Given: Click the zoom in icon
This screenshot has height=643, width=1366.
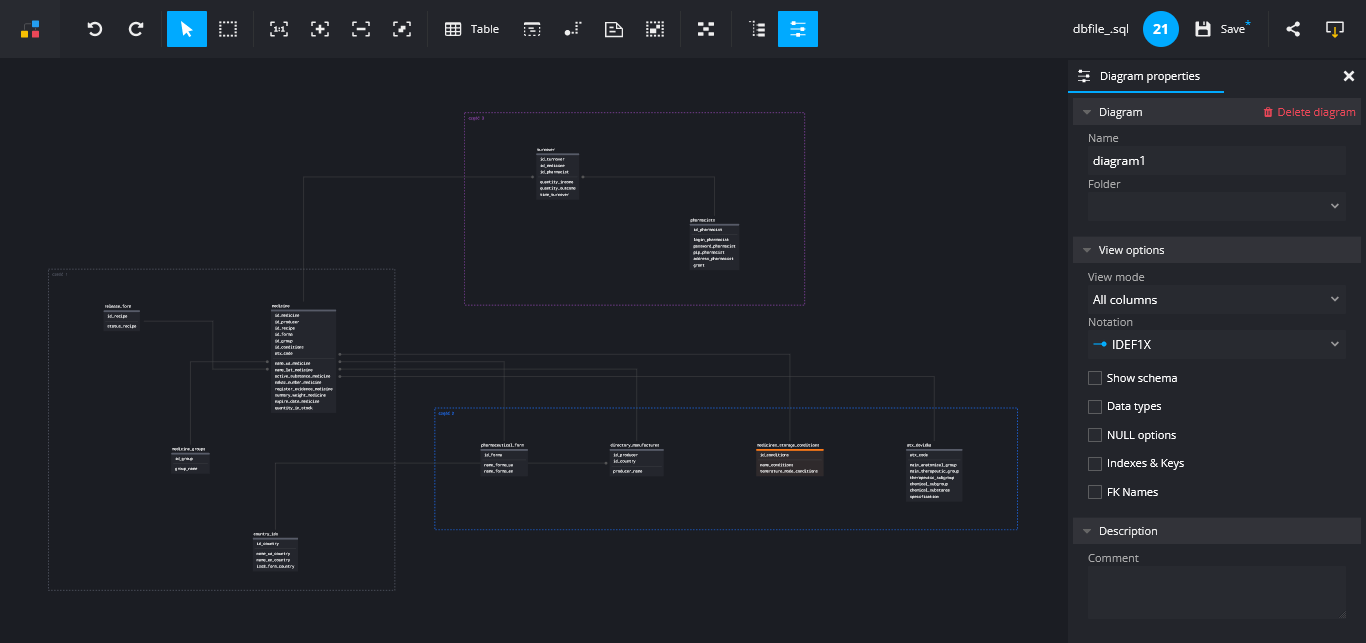Looking at the screenshot, I should pos(320,29).
